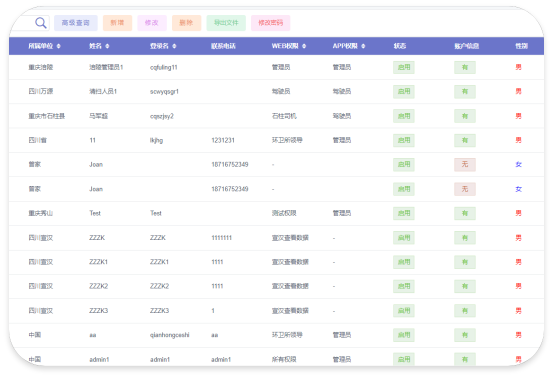Toggle sorting on the 登录名 column icon

(174, 46)
